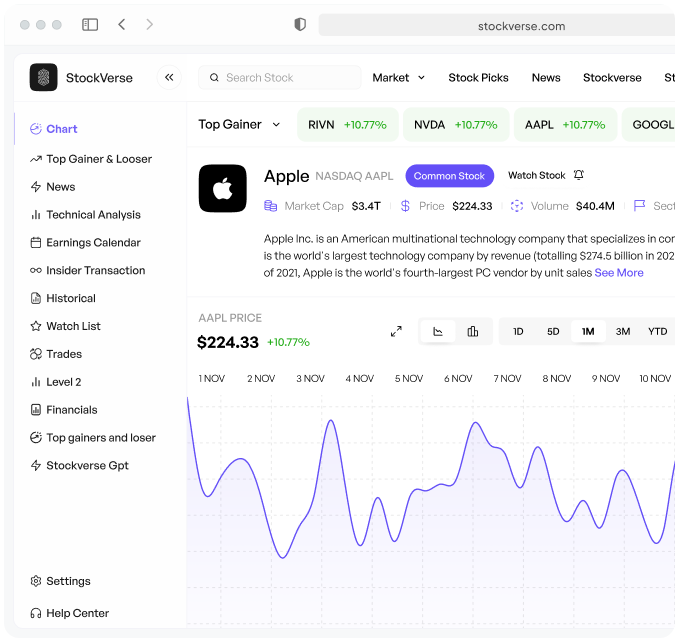Image resolution: width=675 pixels, height=642 pixels.
Task: Click the Watch Stock label
Action: tap(536, 175)
